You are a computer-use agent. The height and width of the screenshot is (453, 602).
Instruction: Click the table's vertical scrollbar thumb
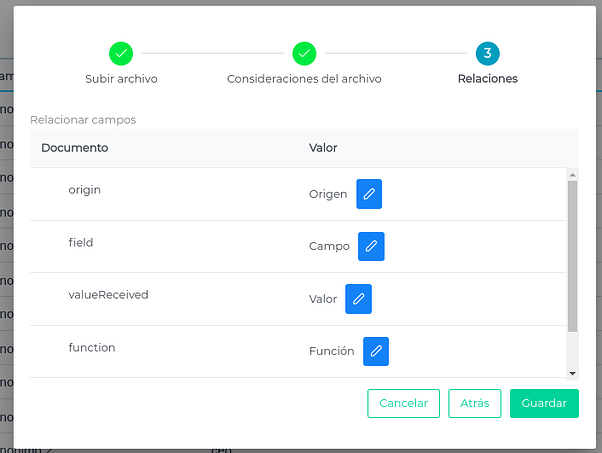click(x=572, y=255)
